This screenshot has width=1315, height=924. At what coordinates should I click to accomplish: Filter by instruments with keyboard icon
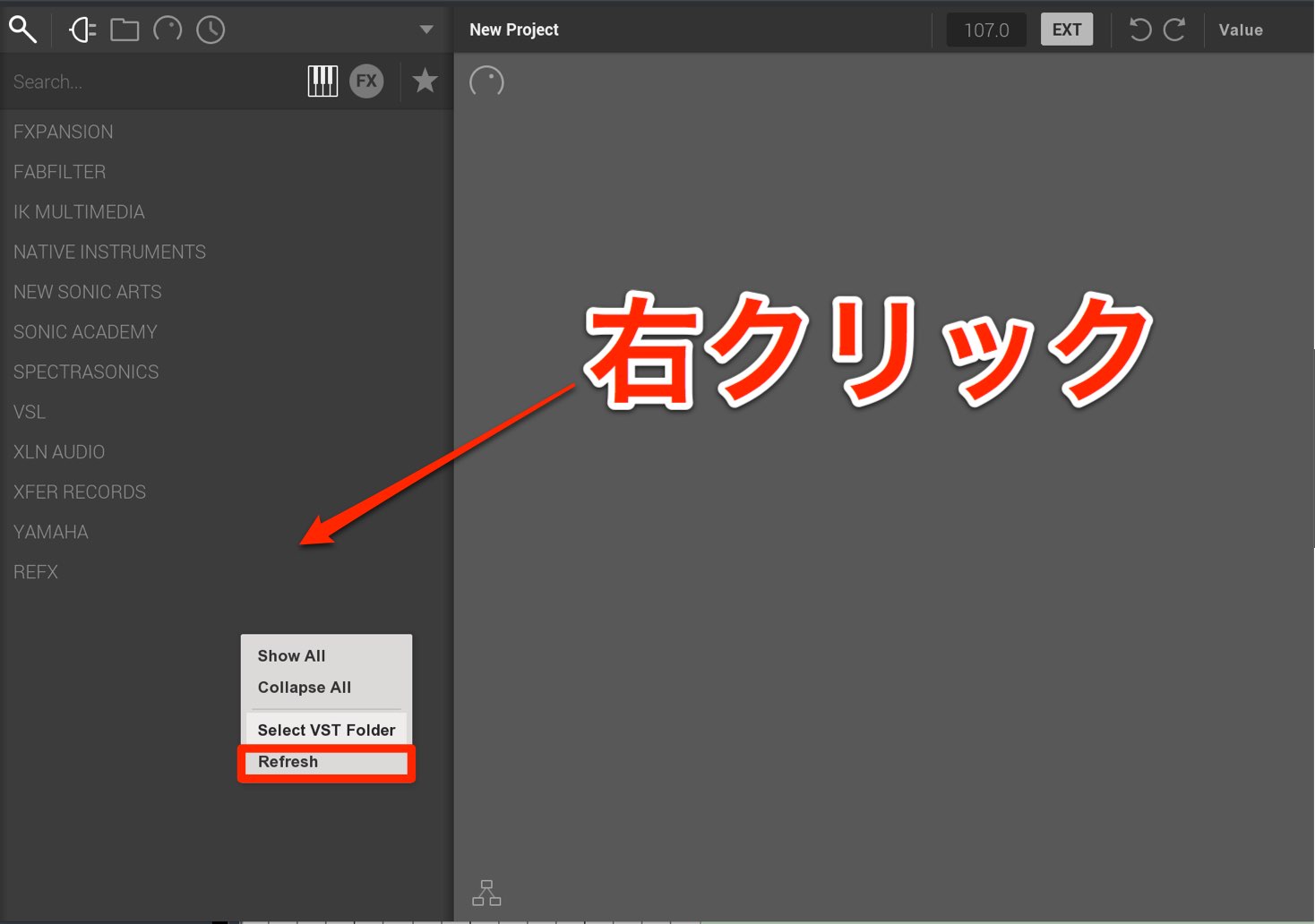pos(322,81)
